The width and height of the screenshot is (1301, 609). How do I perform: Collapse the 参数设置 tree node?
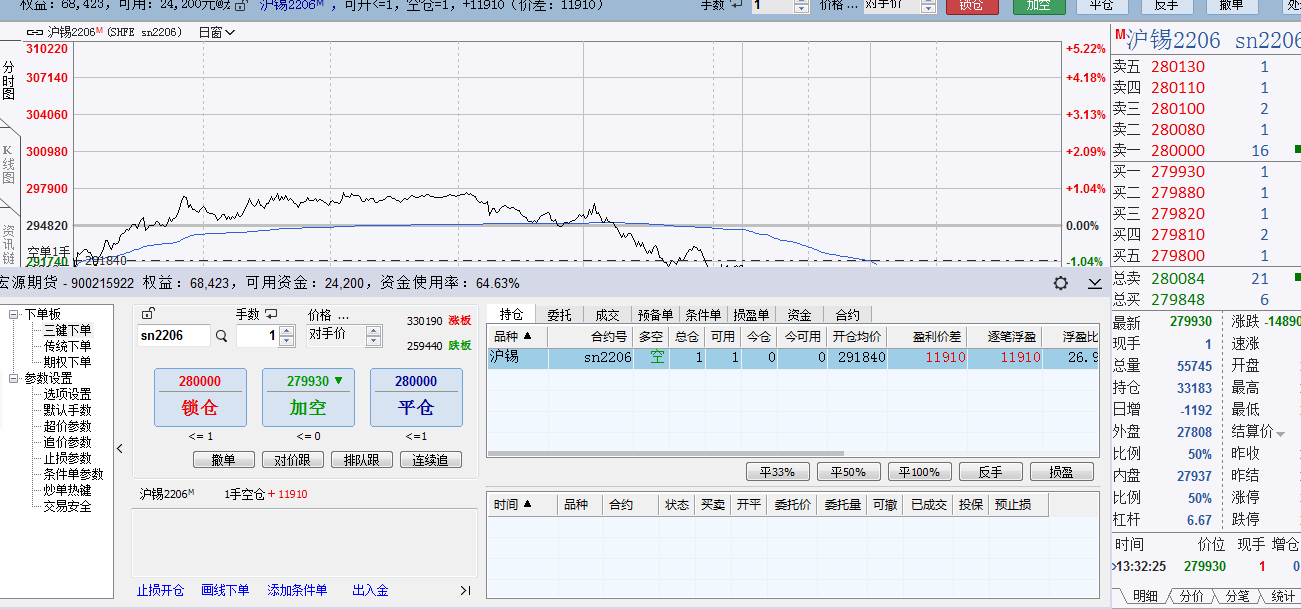click(14, 379)
